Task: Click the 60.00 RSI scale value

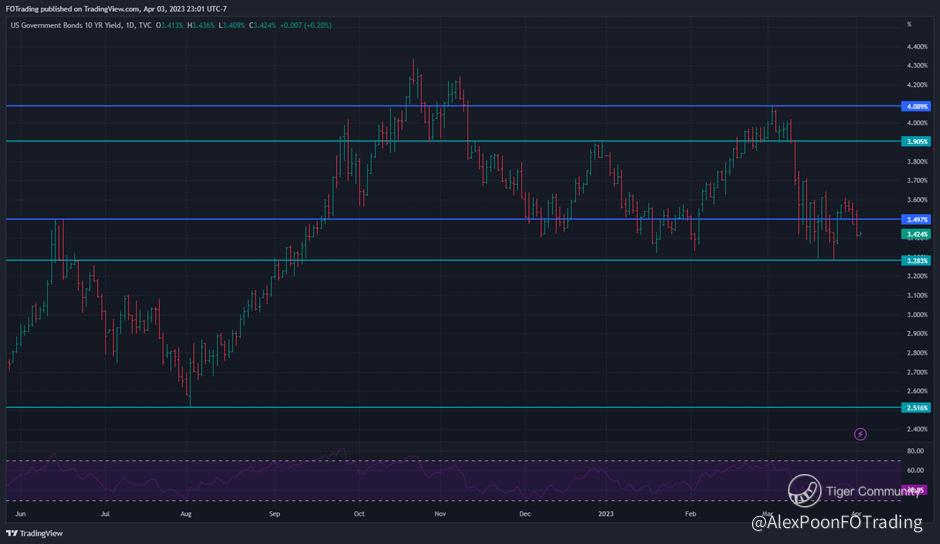Action: pyautogui.click(x=915, y=470)
